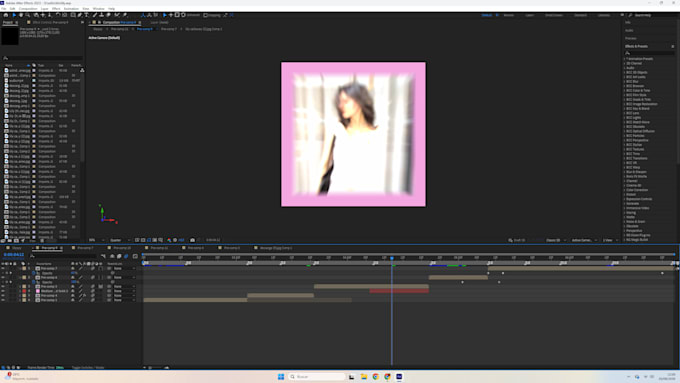The width and height of the screenshot is (680, 383).
Task: Open the Quarter resolution dropdown
Action: [x=120, y=240]
